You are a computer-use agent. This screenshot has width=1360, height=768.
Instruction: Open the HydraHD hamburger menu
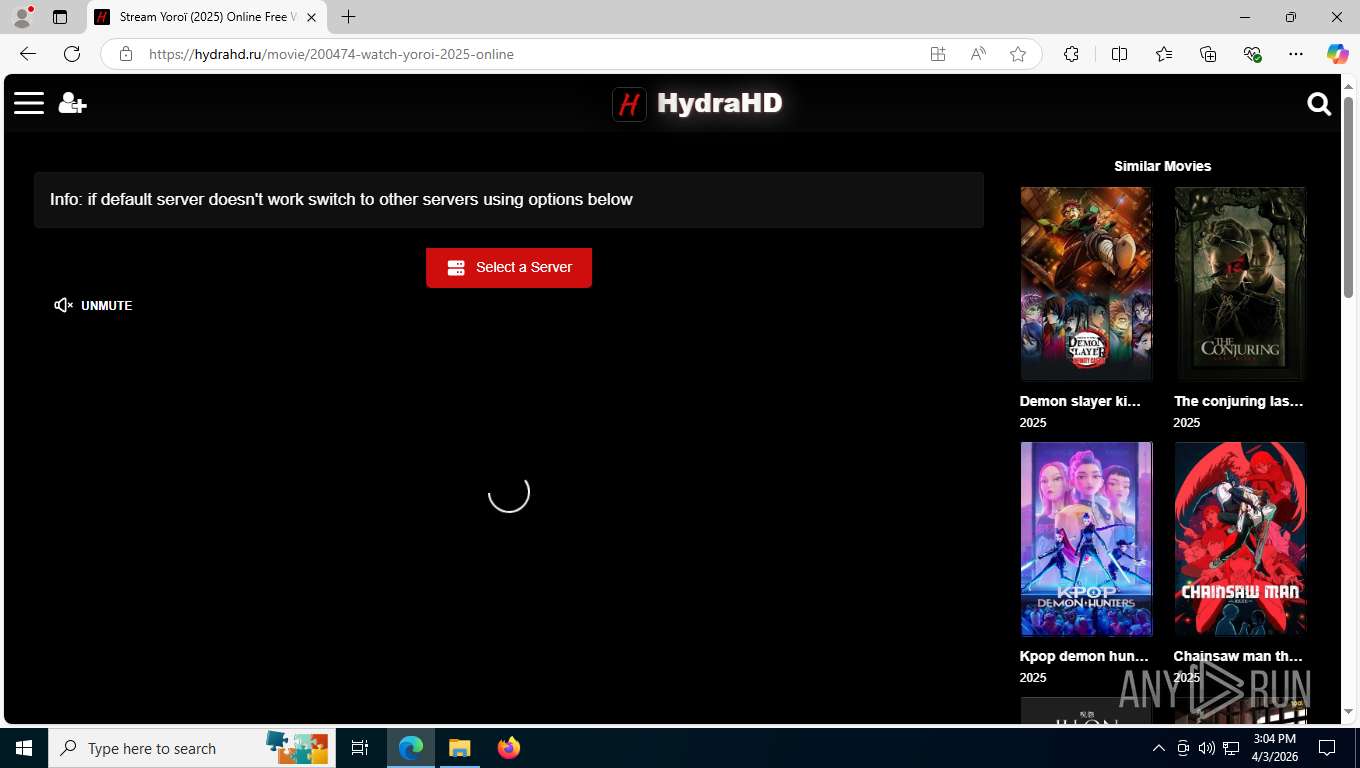point(29,103)
